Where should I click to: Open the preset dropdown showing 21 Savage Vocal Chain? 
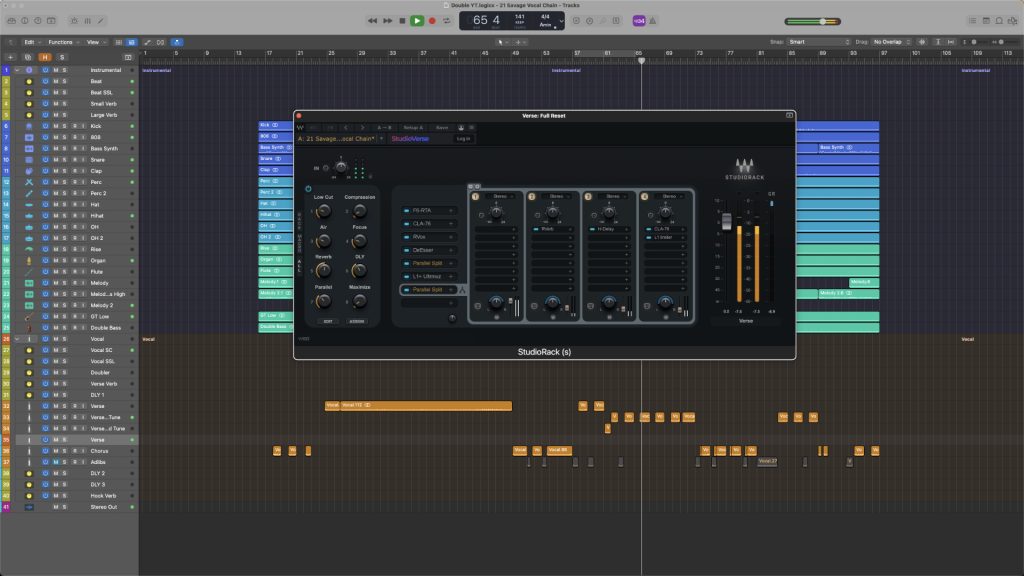(335, 138)
